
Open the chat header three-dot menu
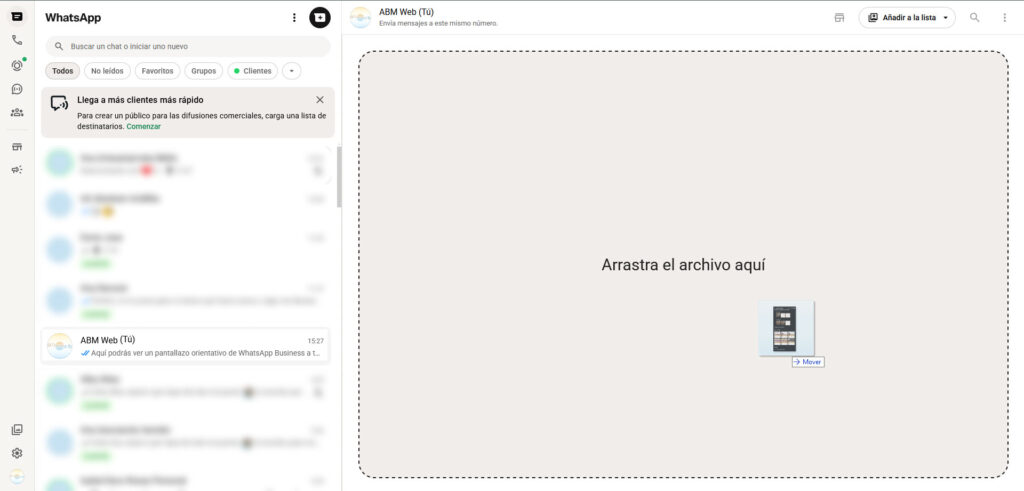click(x=1004, y=18)
